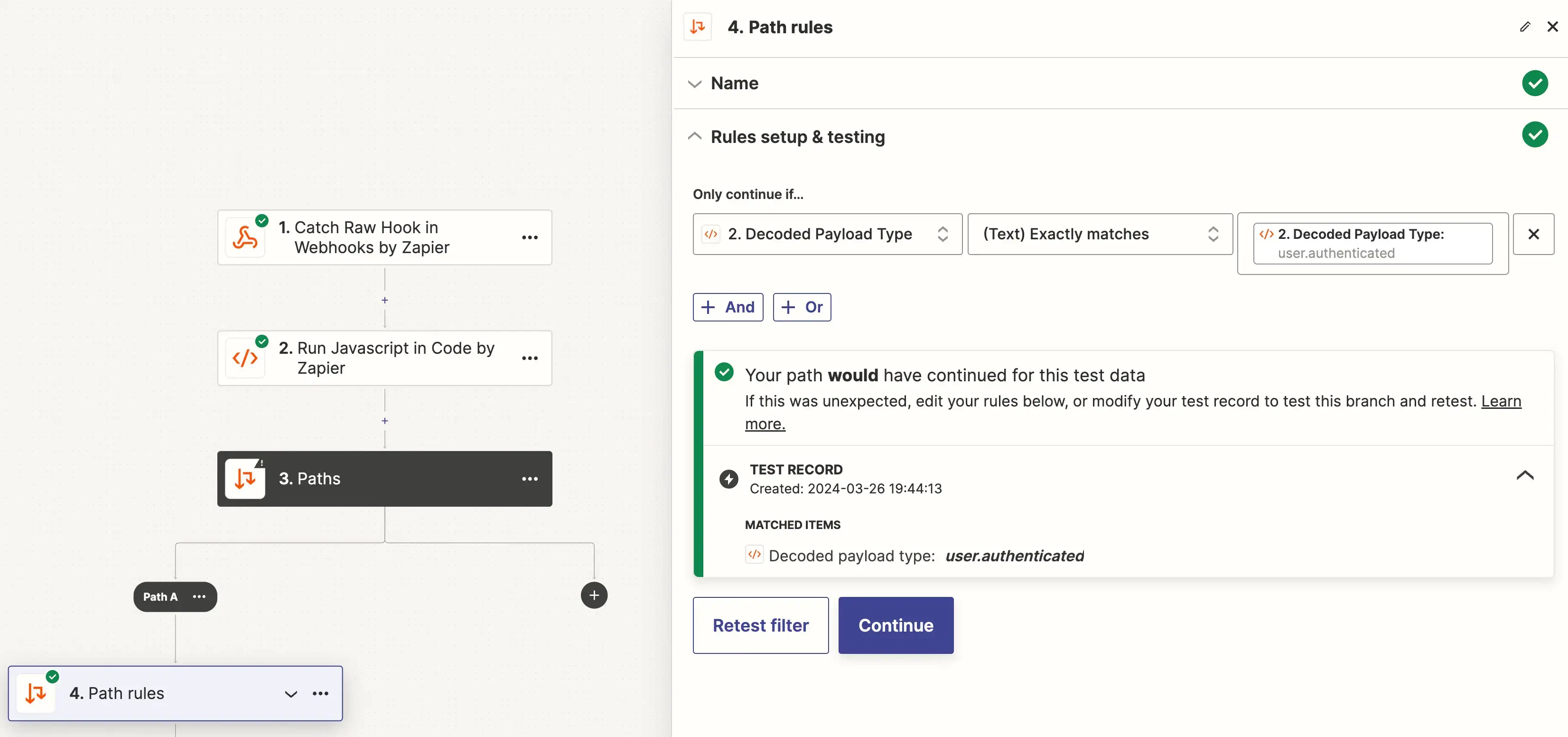The image size is (1568, 737).
Task: Collapse the Test Record details chevron
Action: [1524, 475]
